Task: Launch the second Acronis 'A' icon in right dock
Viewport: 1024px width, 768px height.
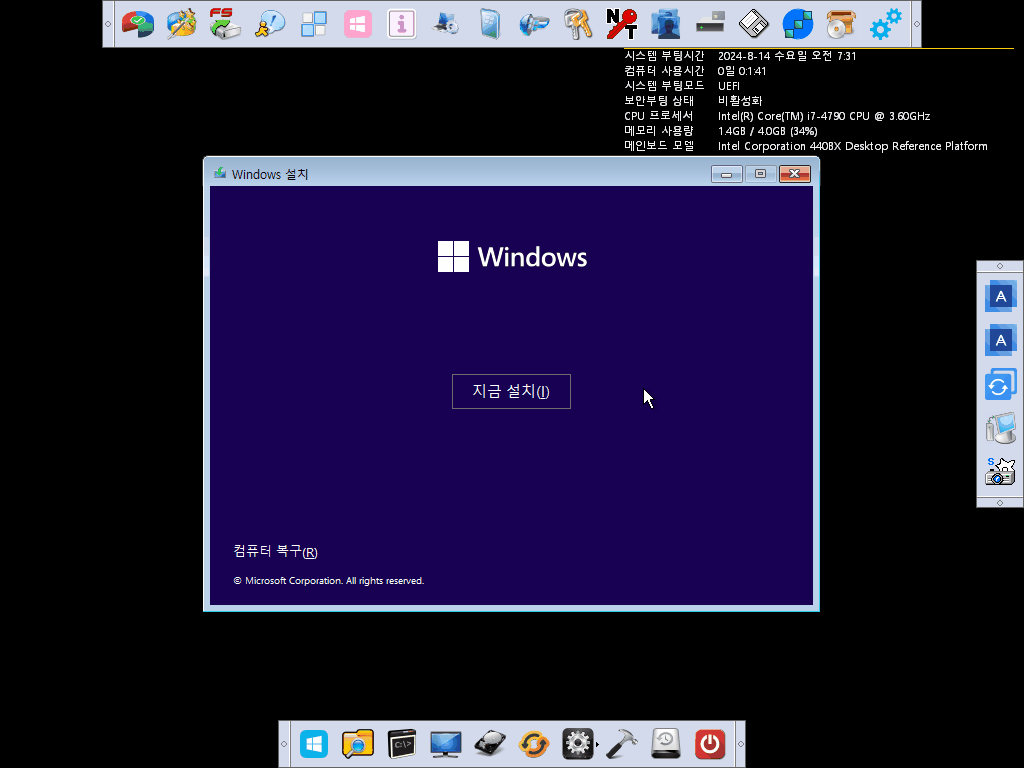Action: click(x=1000, y=340)
